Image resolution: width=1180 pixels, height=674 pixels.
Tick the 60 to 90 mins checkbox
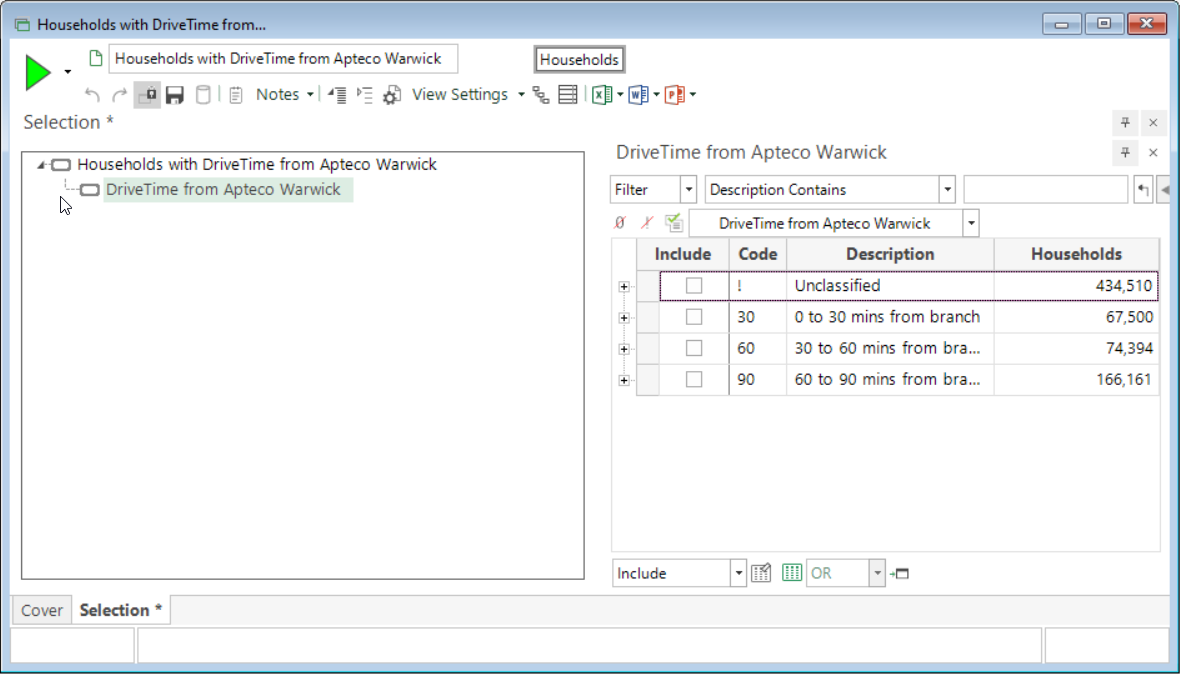point(694,379)
